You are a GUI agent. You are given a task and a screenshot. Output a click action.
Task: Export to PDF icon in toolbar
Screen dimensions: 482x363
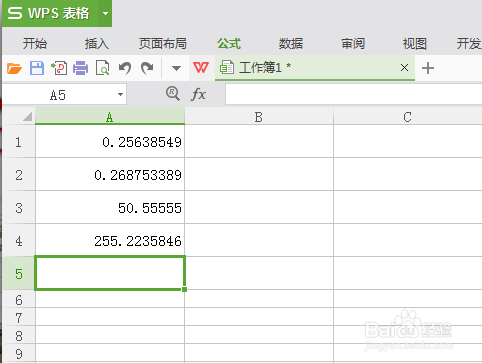[59, 68]
